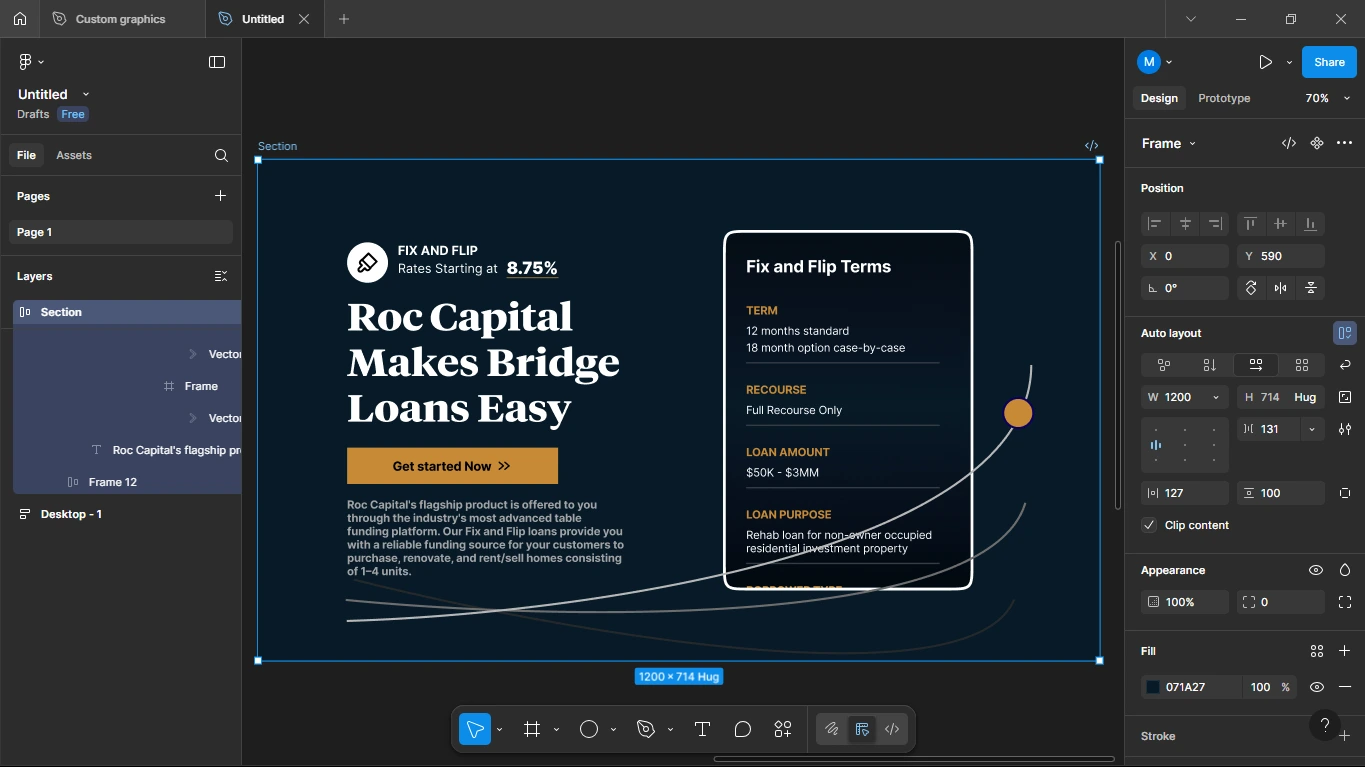This screenshot has width=1365, height=767.
Task: Switch to the Assets tab
Action: coord(74,155)
